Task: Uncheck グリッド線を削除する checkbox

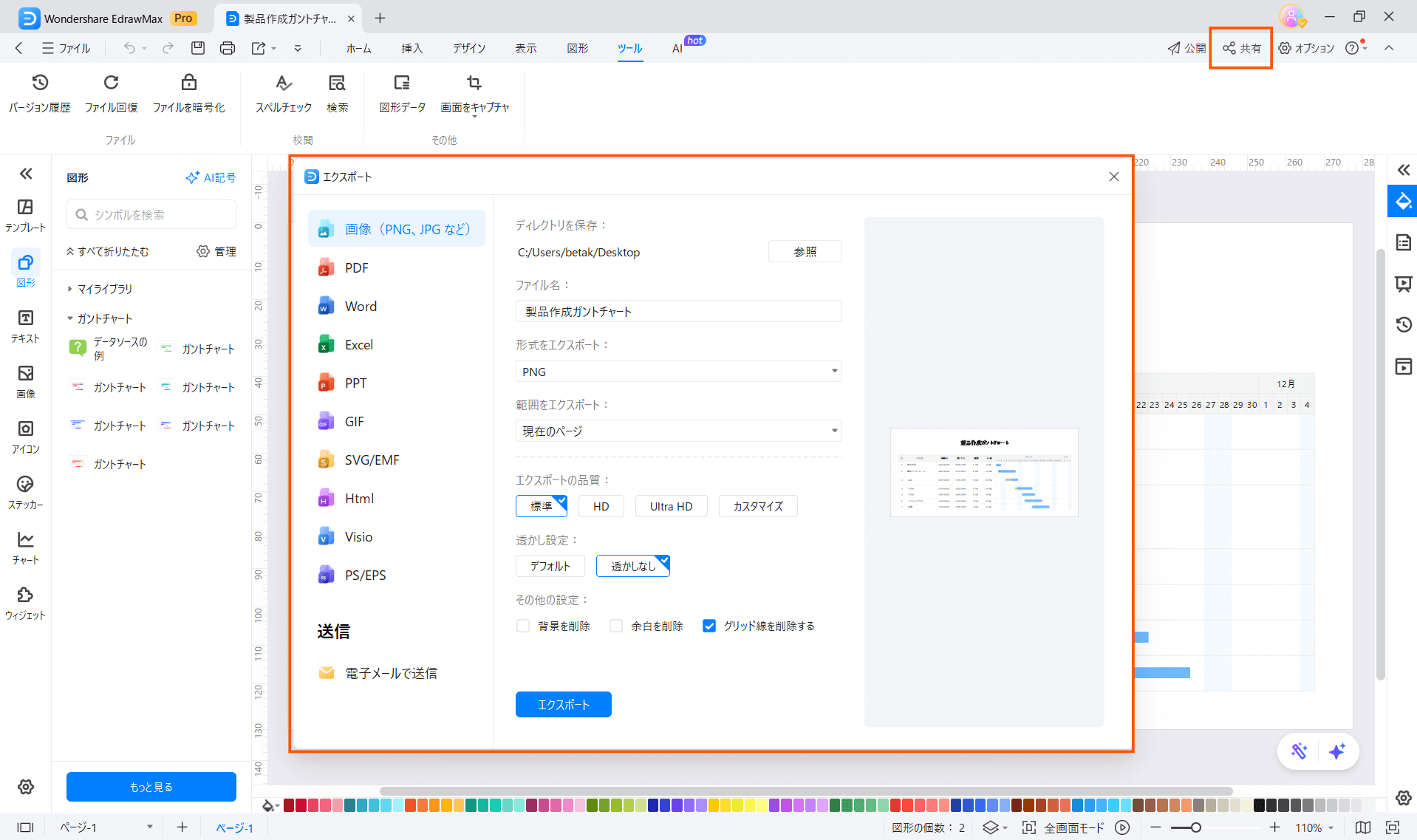Action: pos(709,626)
